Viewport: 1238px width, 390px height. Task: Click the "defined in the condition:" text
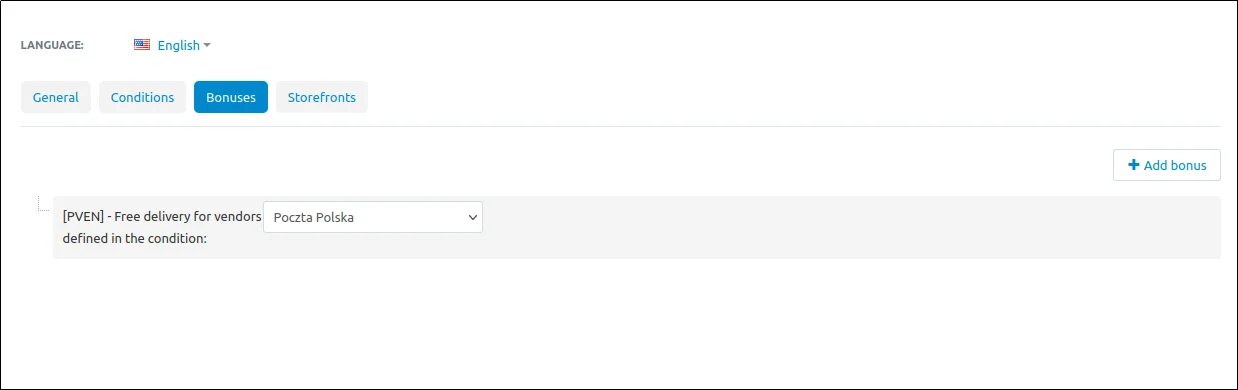point(134,238)
